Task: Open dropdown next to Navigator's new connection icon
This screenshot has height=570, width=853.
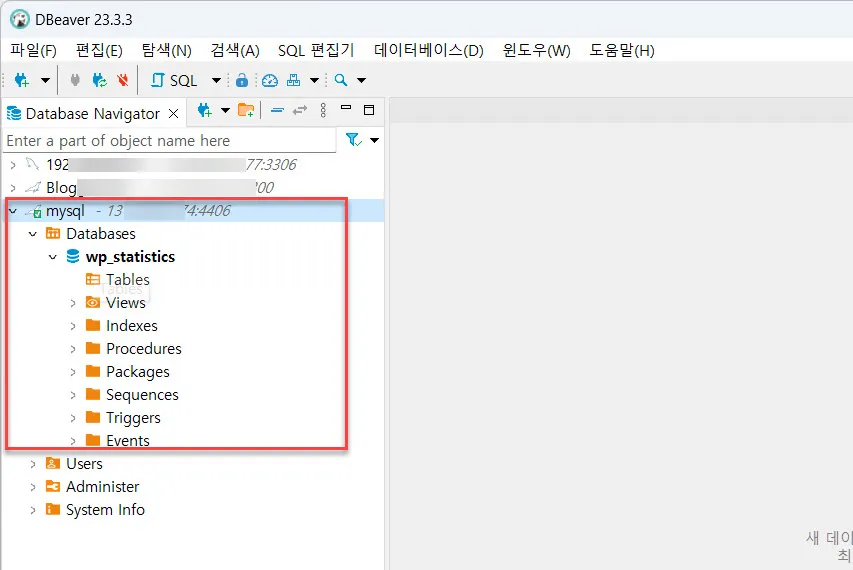Action: [x=225, y=110]
